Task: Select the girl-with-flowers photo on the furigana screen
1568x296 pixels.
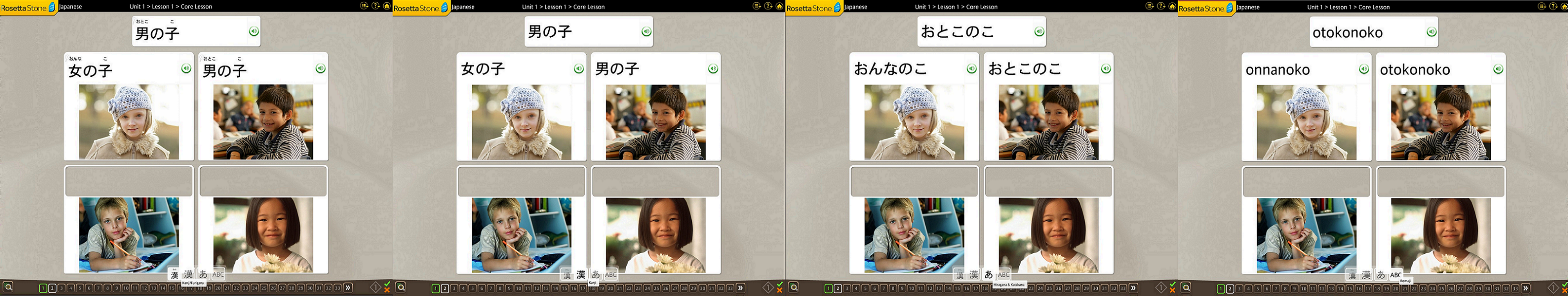Action: point(263,235)
